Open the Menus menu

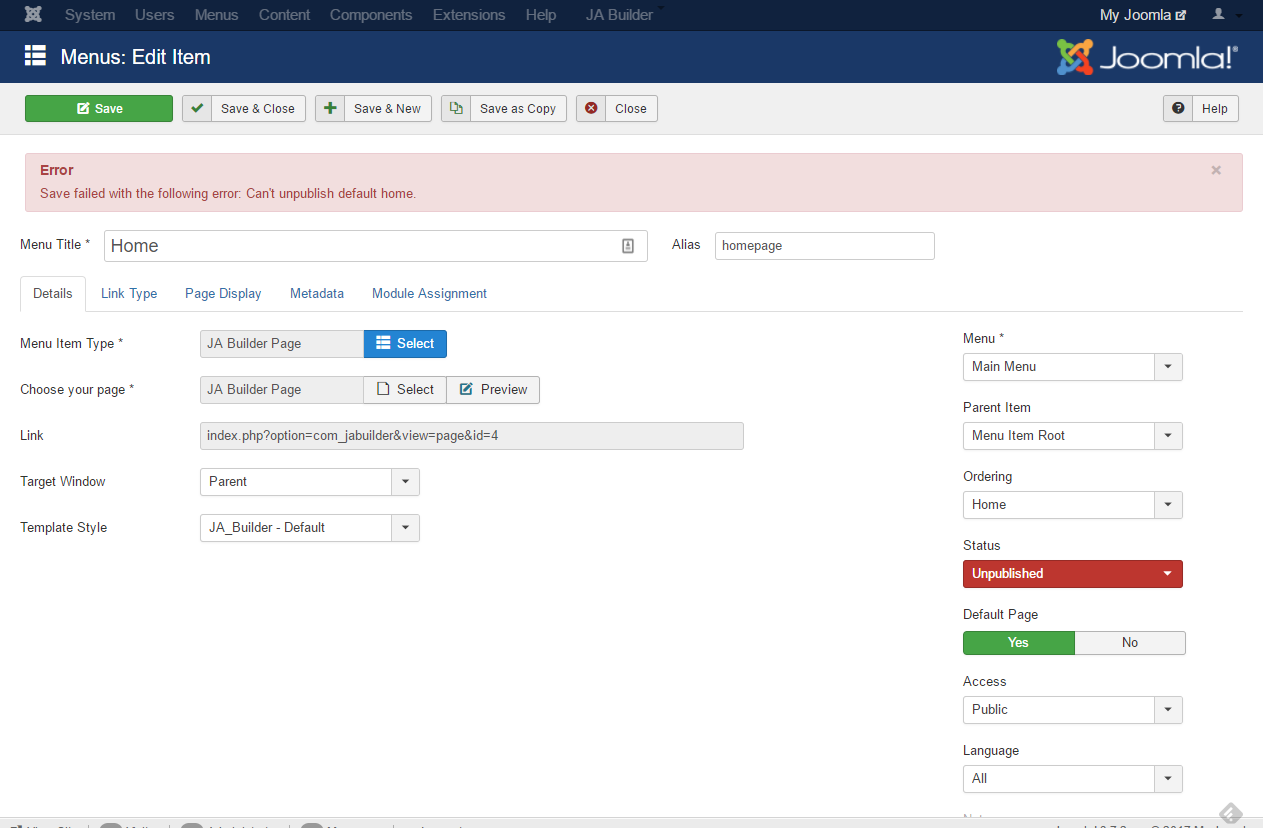217,15
